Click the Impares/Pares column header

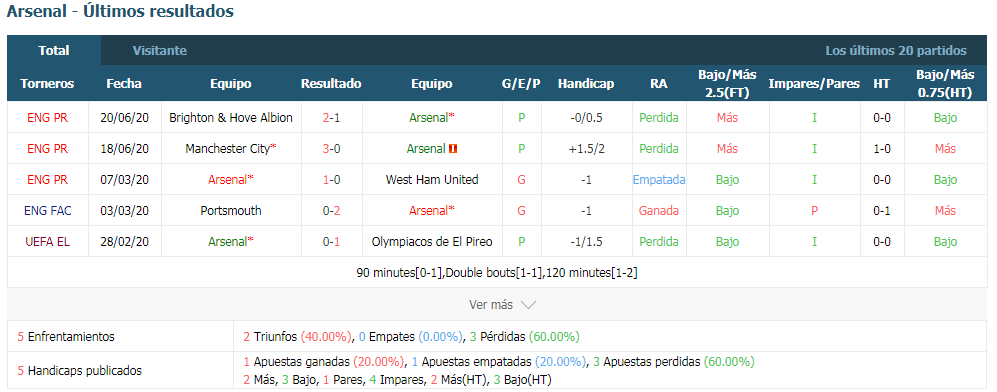tap(814, 84)
